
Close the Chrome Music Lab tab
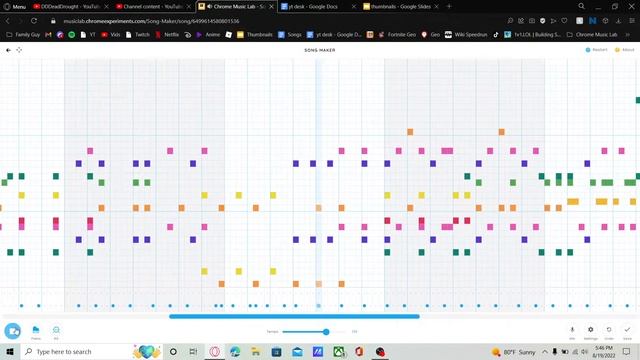point(271,7)
